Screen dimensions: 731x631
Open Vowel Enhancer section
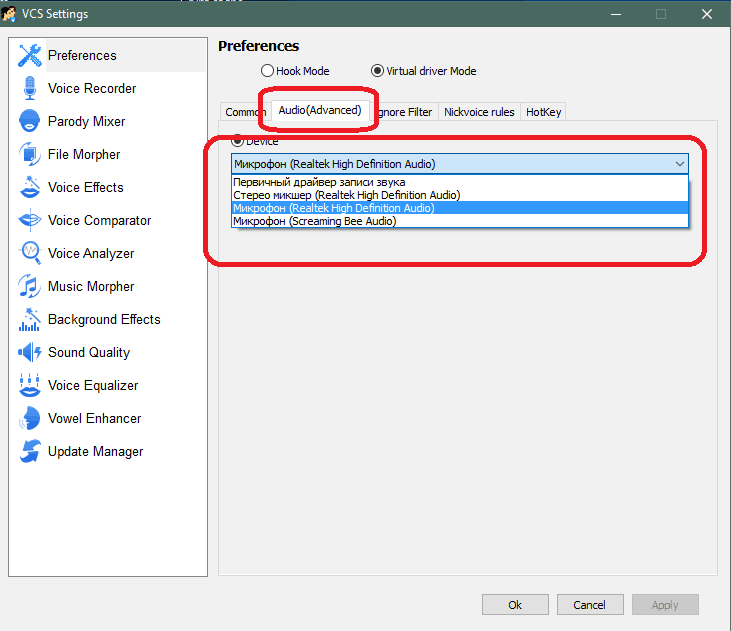tap(94, 418)
